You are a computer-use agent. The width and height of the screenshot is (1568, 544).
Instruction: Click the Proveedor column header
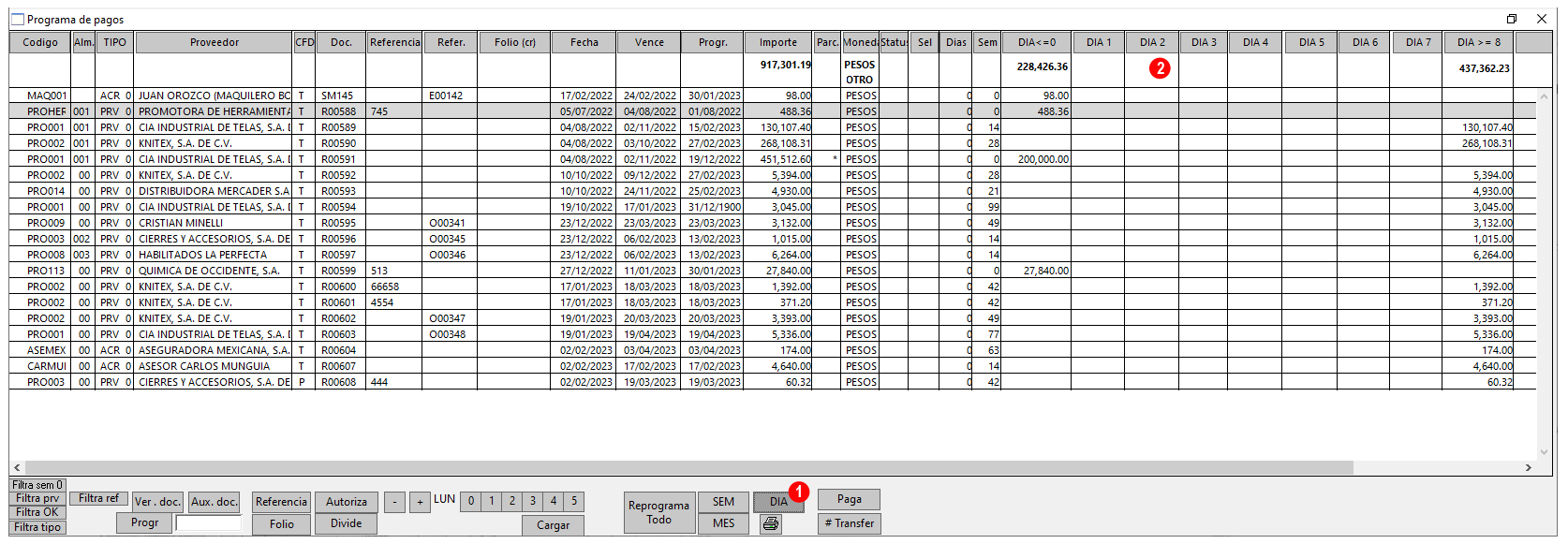pyautogui.click(x=214, y=42)
